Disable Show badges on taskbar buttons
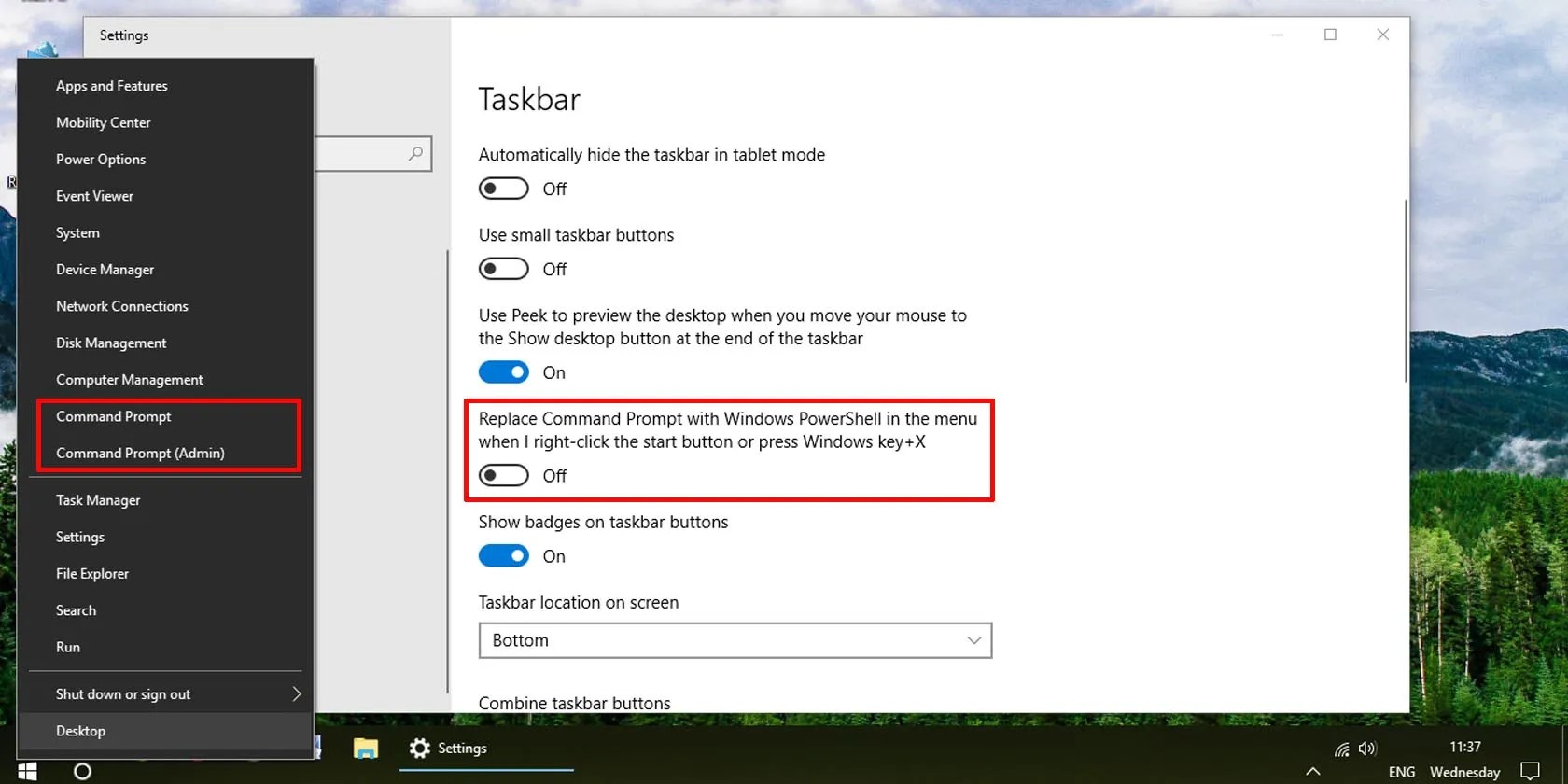Screen dimensions: 1568x784 [504, 556]
